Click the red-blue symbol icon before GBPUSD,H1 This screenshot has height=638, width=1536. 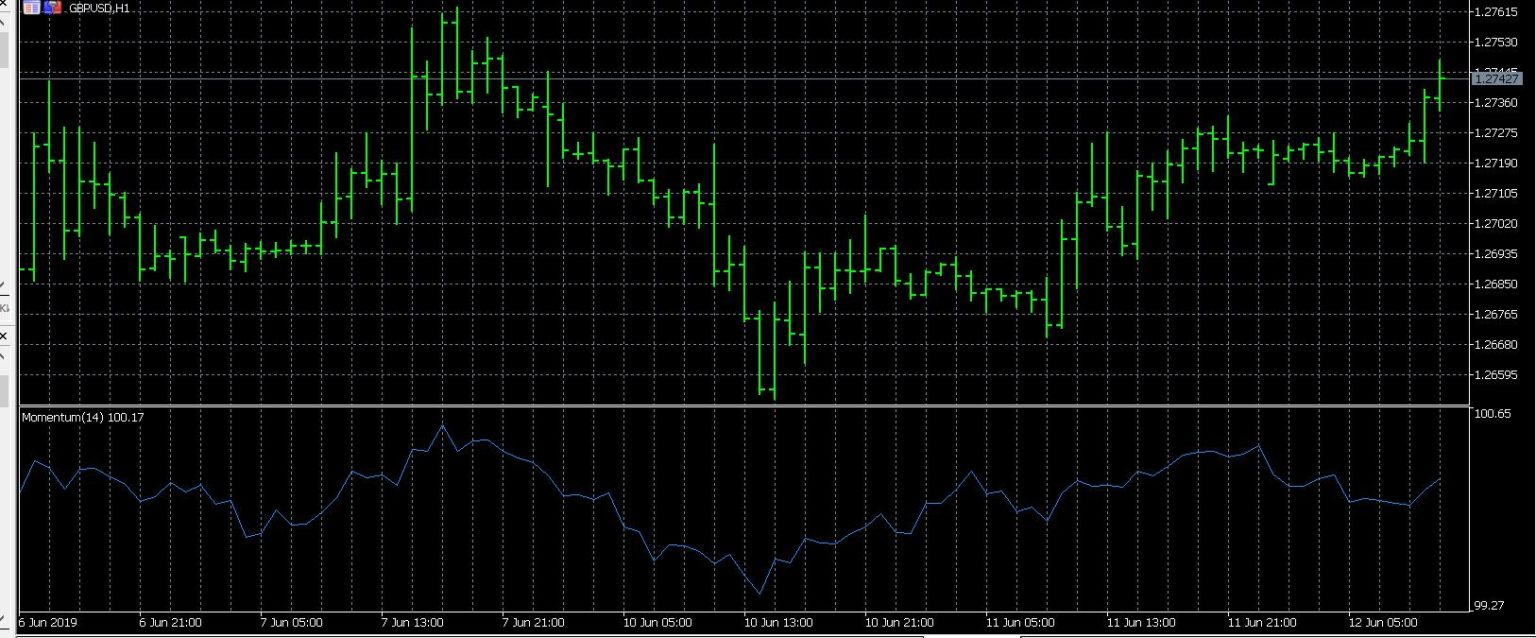tap(53, 8)
